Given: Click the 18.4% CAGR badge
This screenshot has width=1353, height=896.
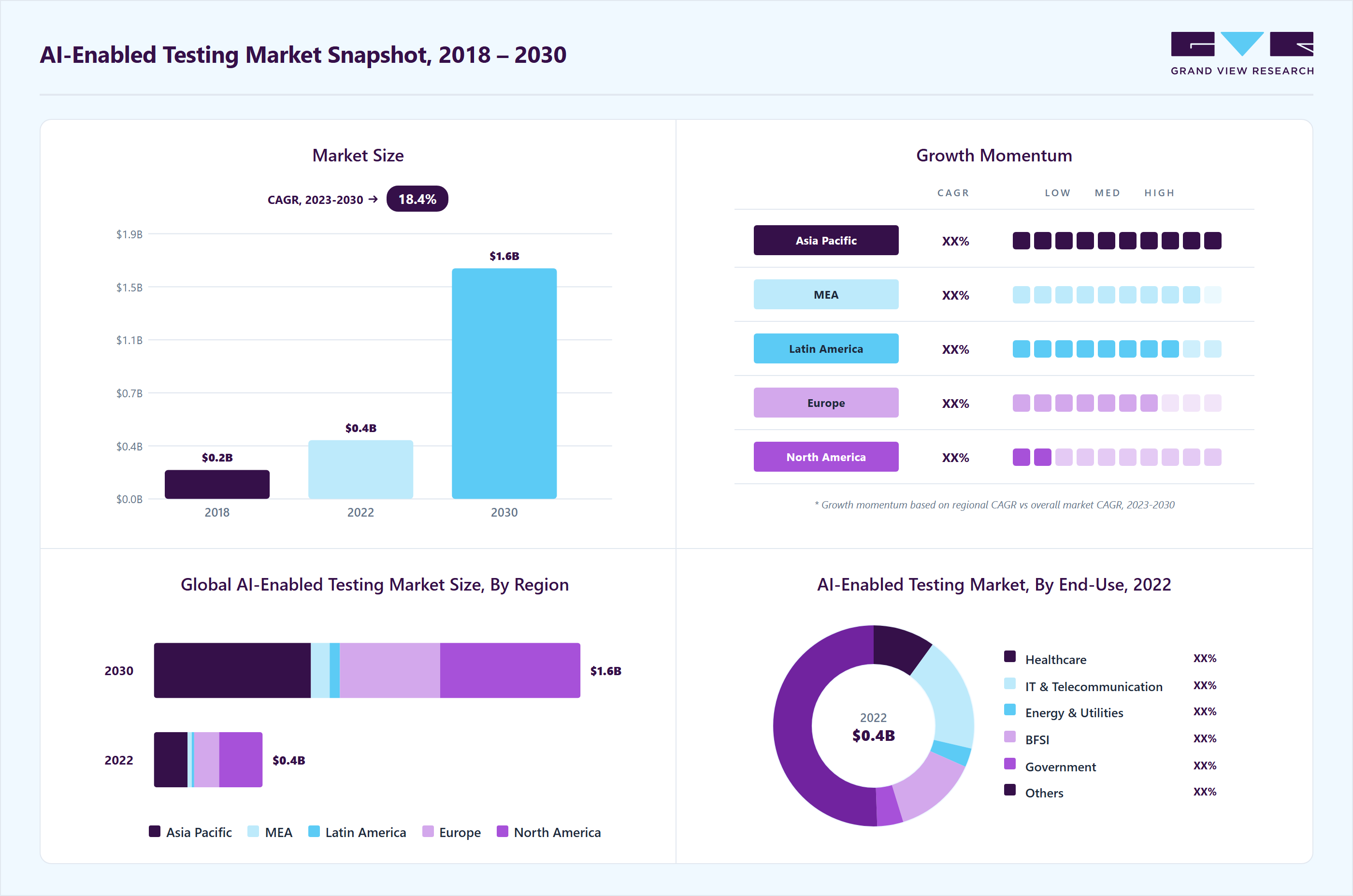Looking at the screenshot, I should [x=417, y=199].
